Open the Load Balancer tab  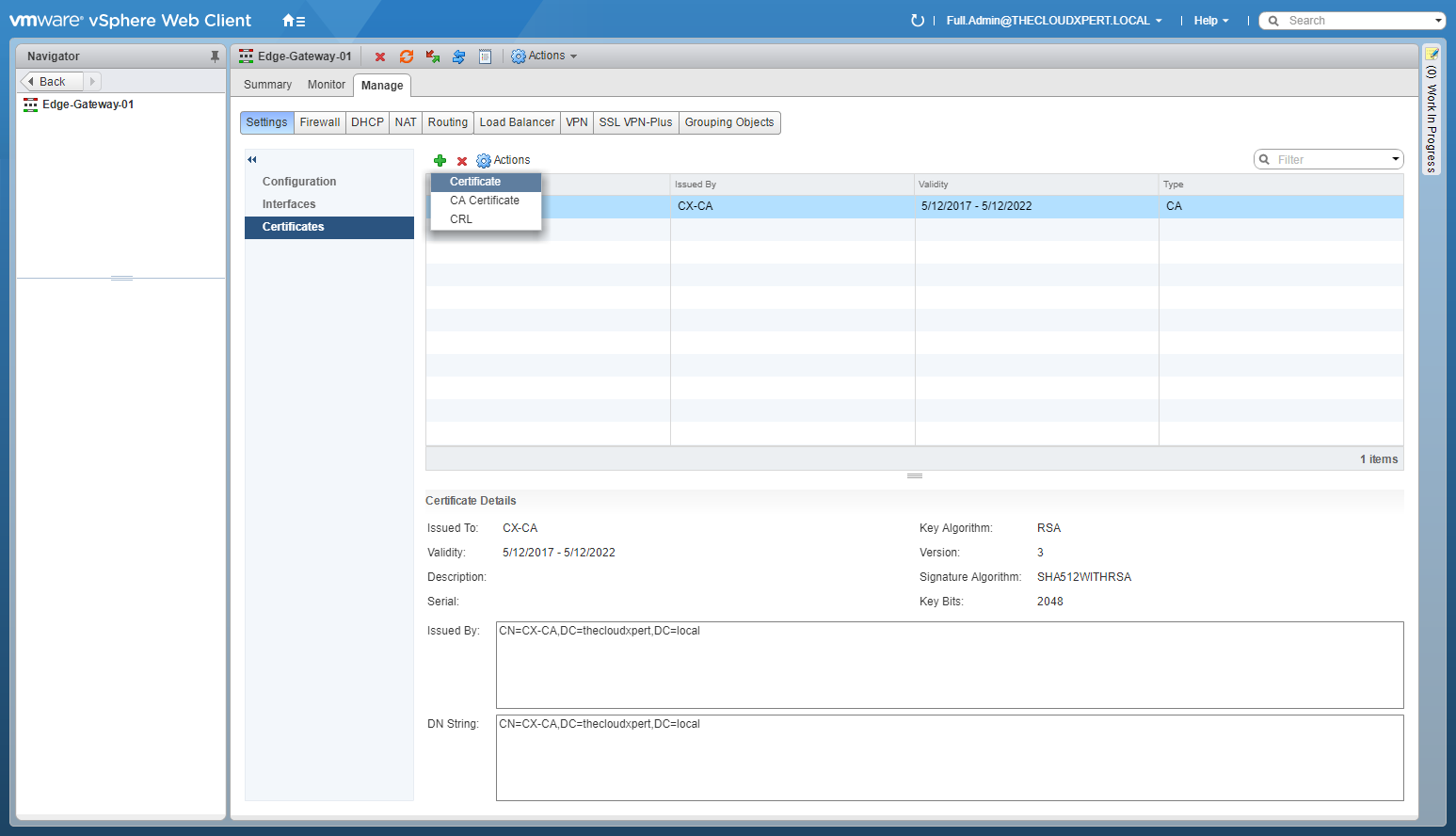pyautogui.click(x=517, y=122)
